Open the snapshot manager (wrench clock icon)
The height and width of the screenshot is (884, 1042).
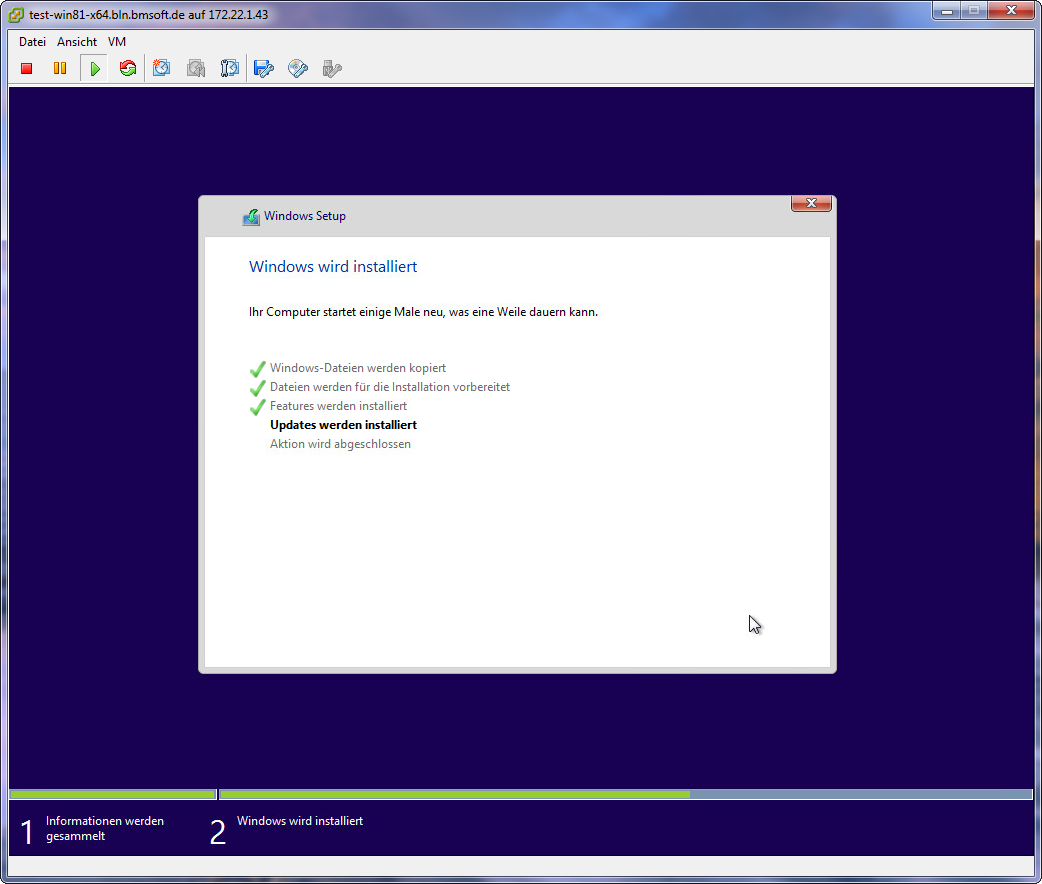229,68
